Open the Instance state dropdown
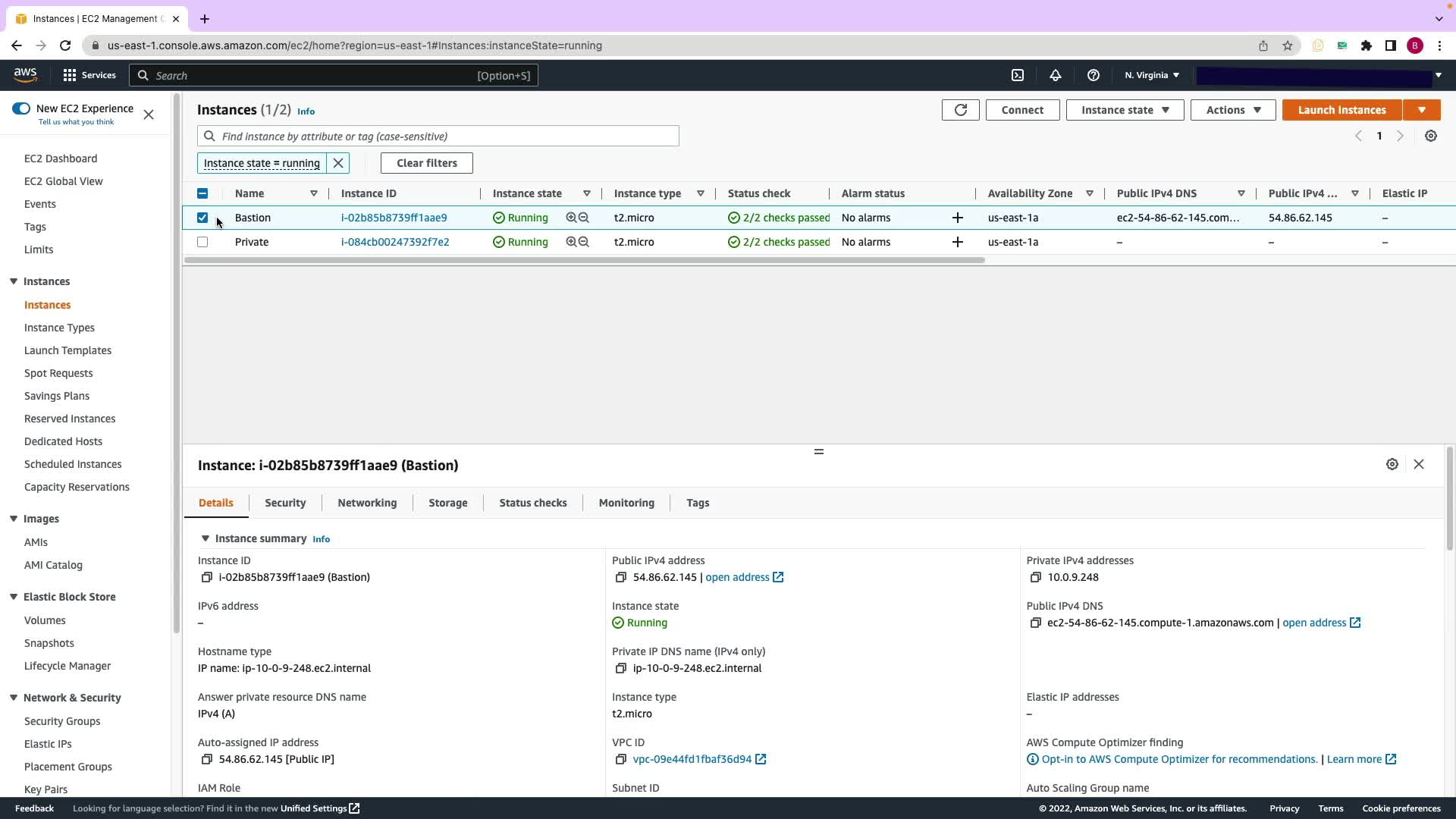The width and height of the screenshot is (1456, 819). (1125, 110)
